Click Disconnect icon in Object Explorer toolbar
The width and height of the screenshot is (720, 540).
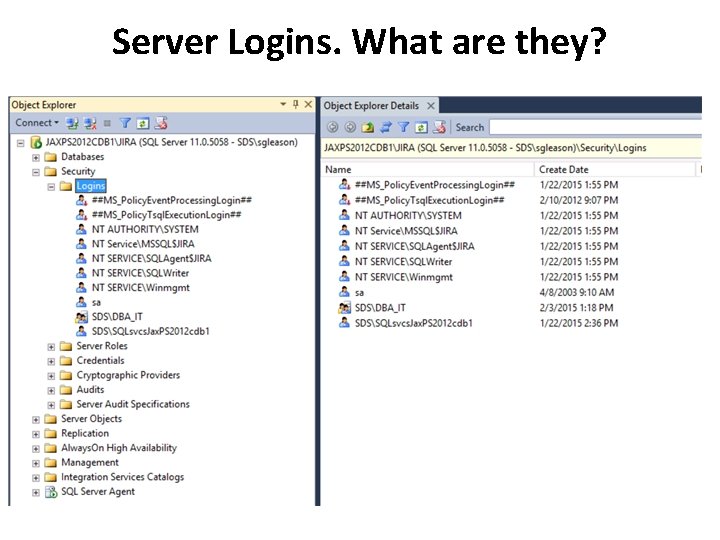click(90, 123)
